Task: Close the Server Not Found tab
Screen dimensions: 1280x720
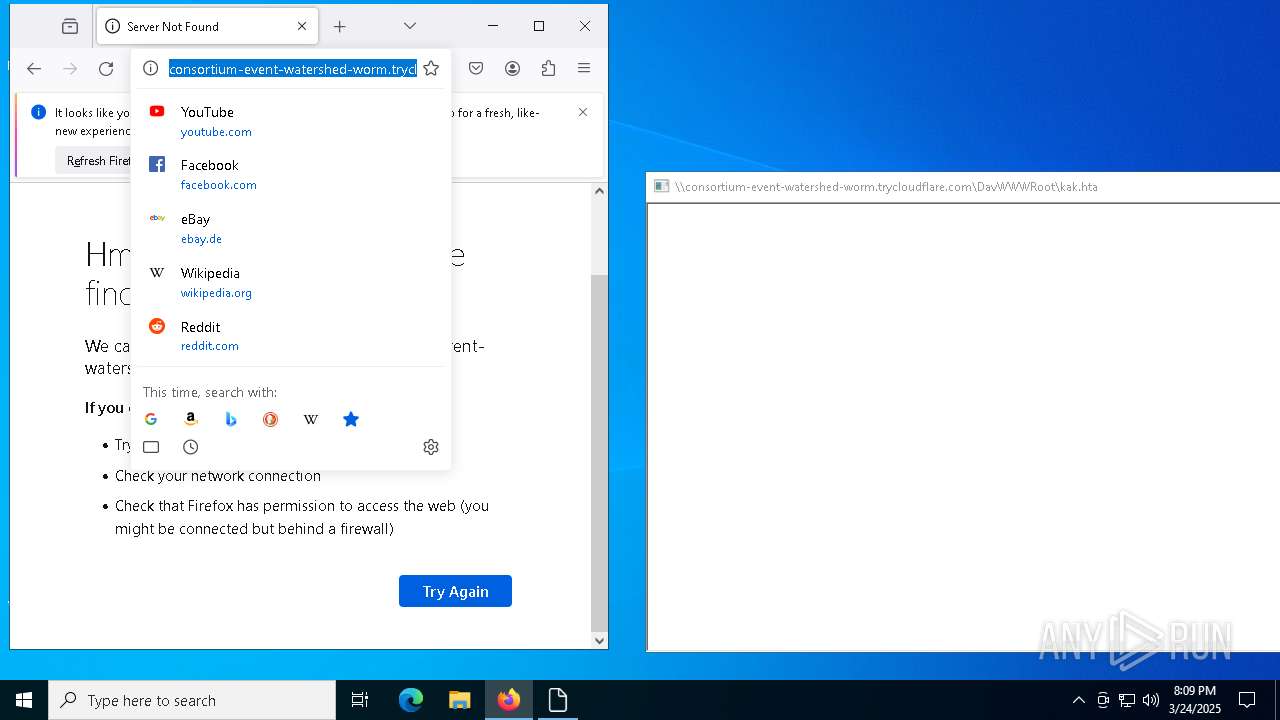Action: 302,27
